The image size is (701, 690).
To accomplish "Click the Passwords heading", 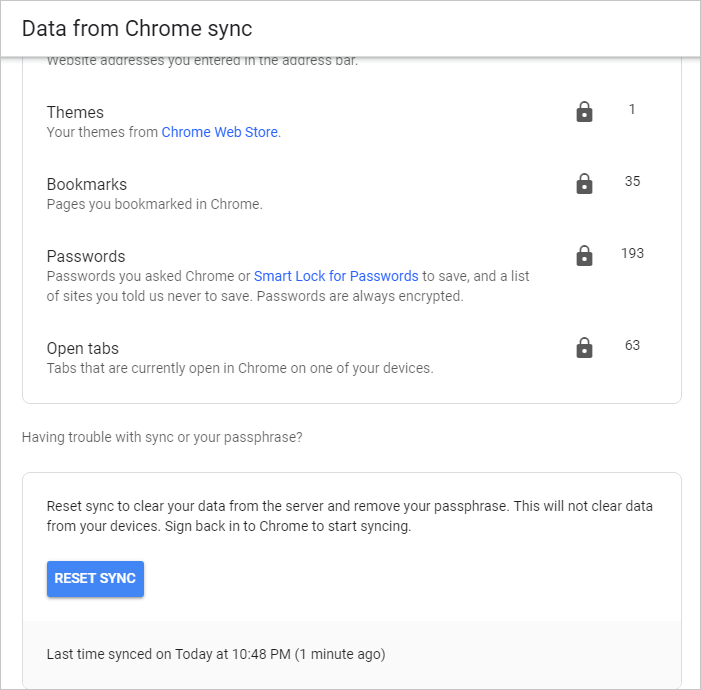I will tap(86, 256).
